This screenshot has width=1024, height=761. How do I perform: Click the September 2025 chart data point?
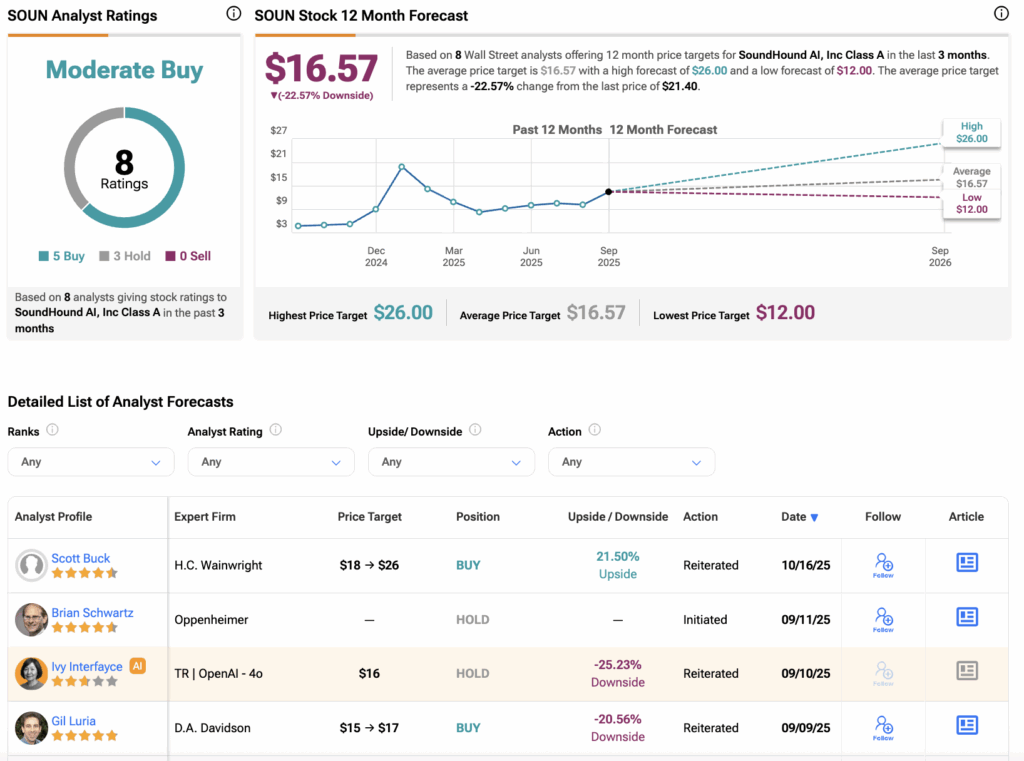(609, 191)
